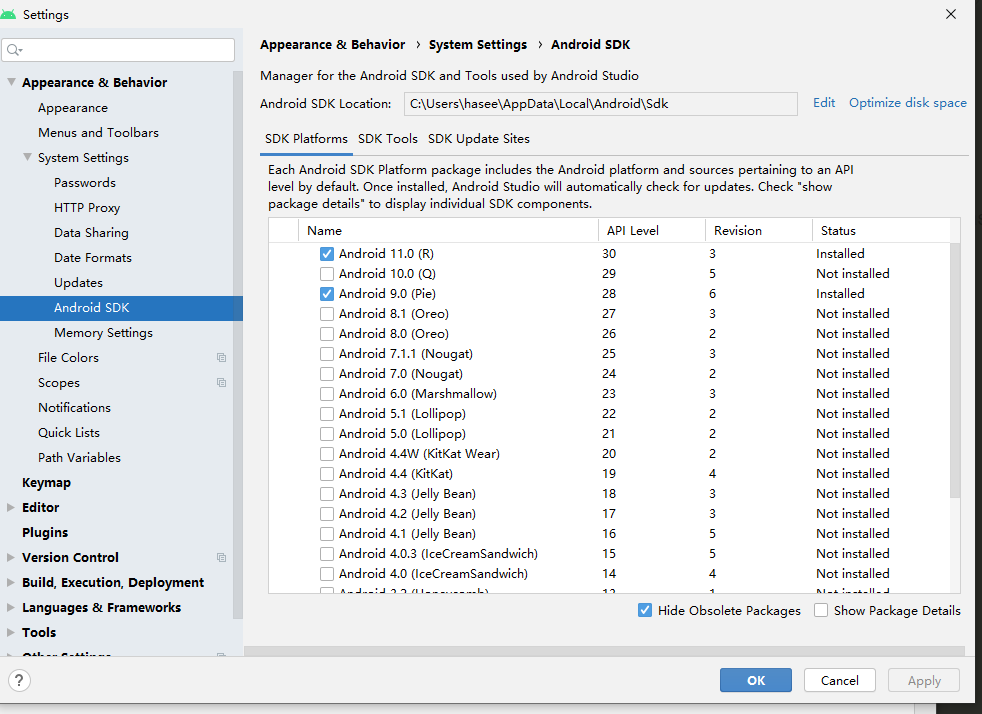Open Optimize disk space
The image size is (982, 714).
(x=907, y=102)
